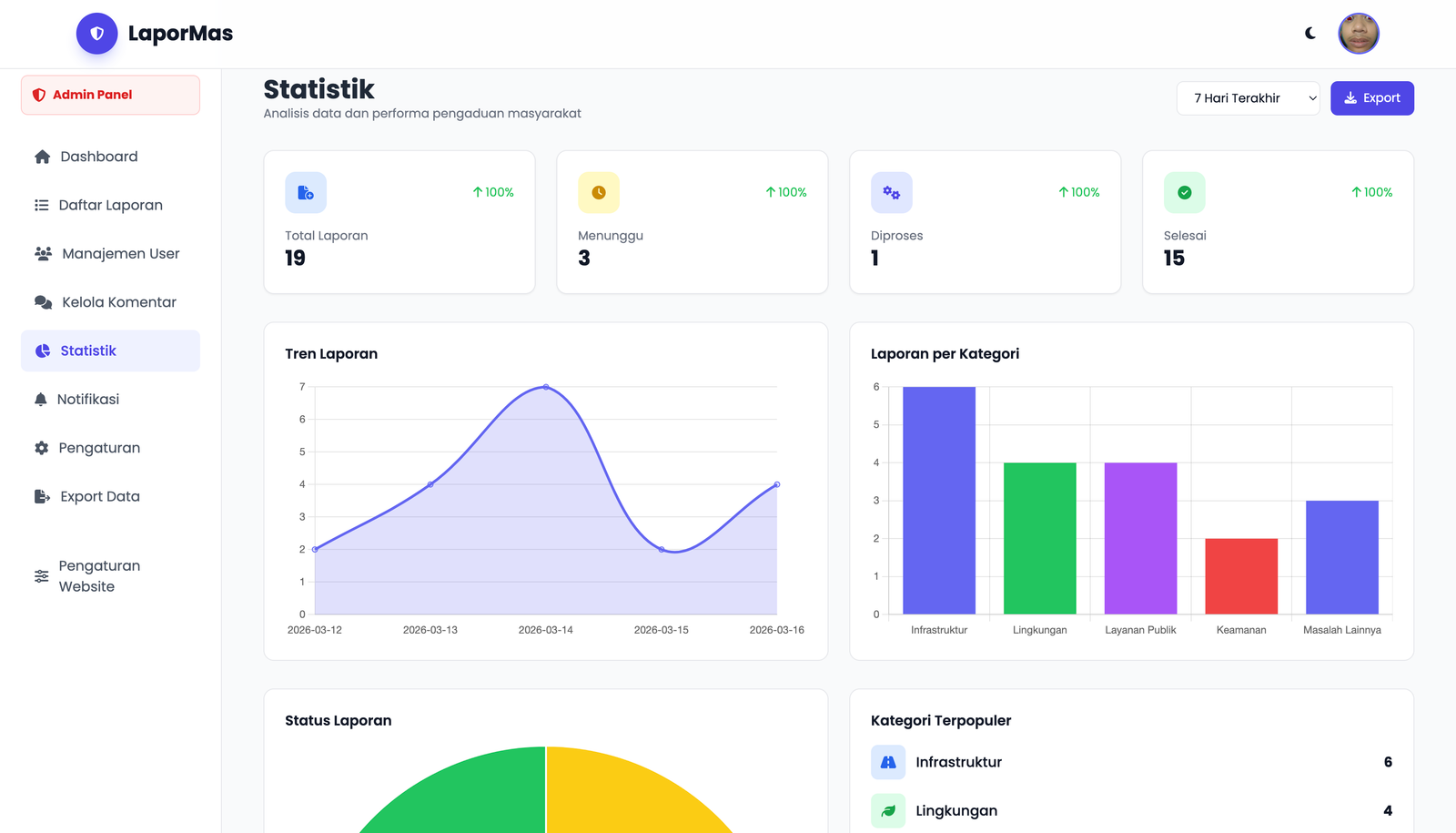Open Daftar Laporan from the sidebar
The image size is (1456, 833).
coord(110,205)
